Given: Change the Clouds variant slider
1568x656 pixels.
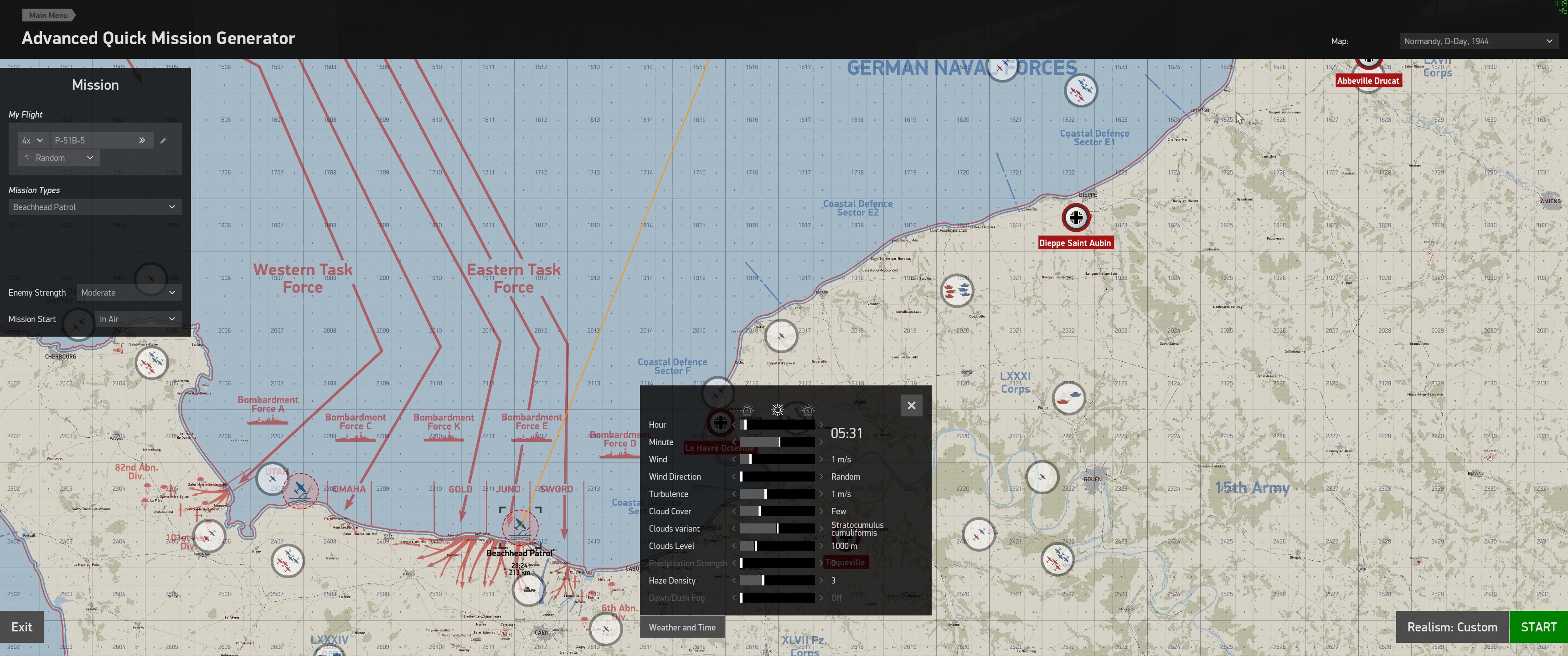Looking at the screenshot, I should (777, 529).
